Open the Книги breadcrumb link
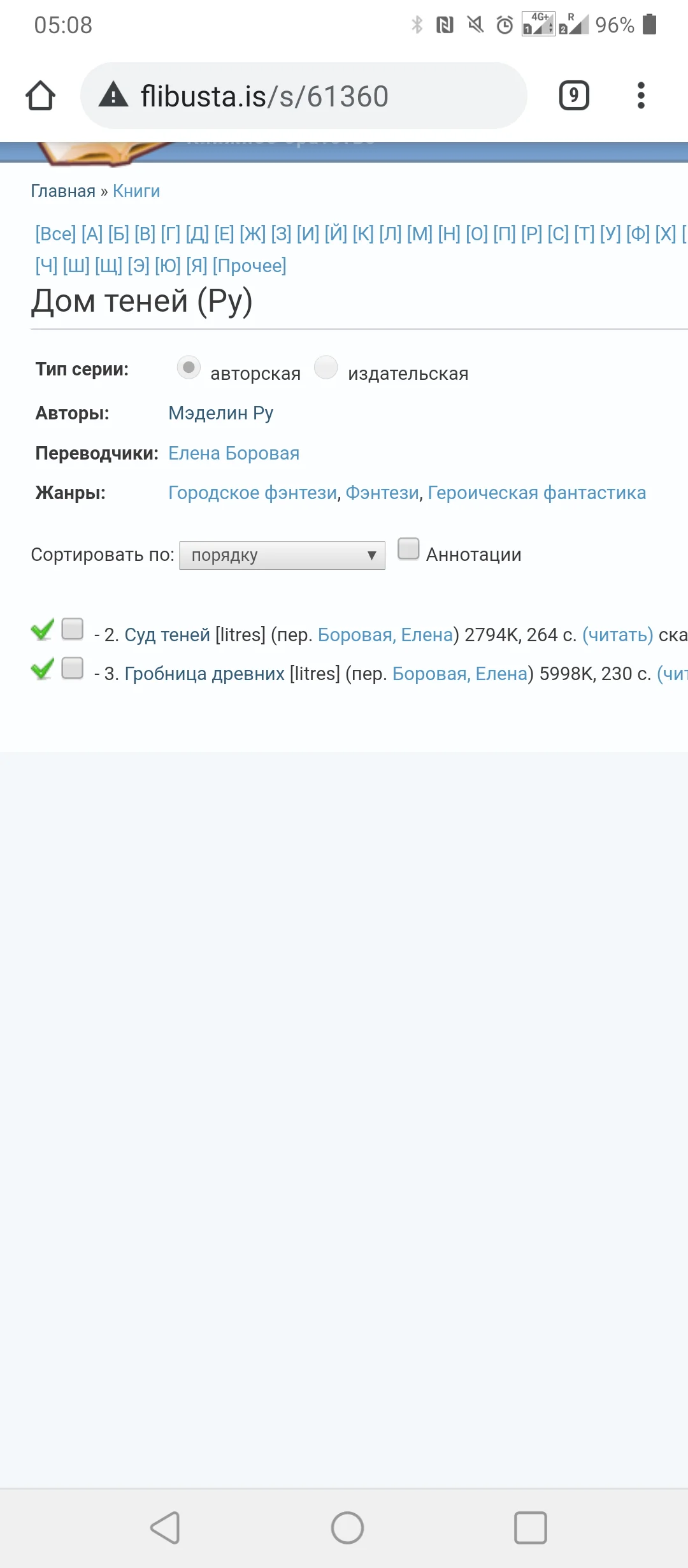688x1568 pixels. pos(136,191)
